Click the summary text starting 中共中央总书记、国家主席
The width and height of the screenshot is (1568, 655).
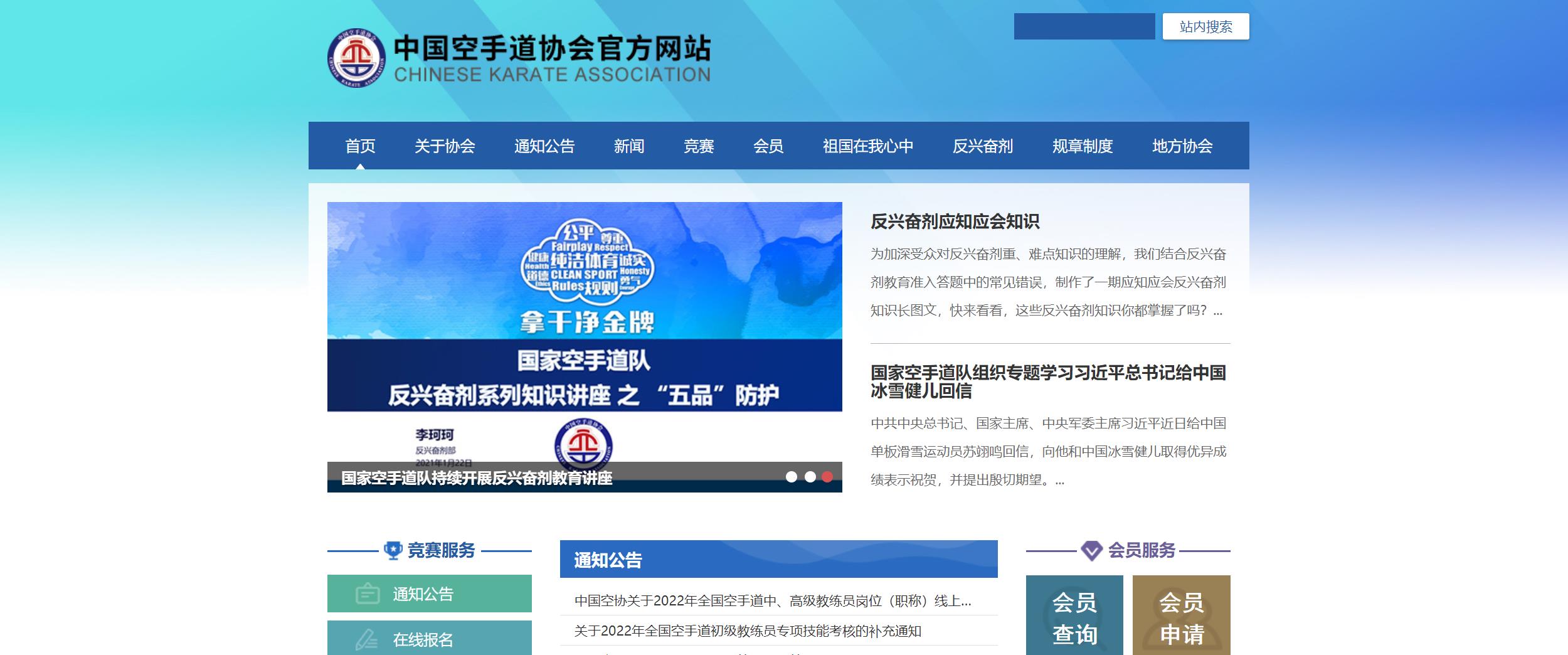click(1048, 452)
